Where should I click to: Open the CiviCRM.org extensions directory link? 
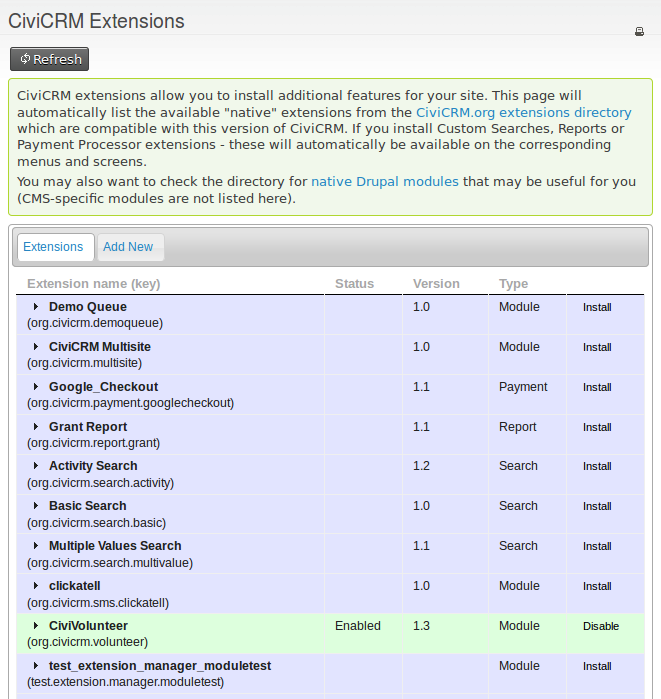click(523, 113)
